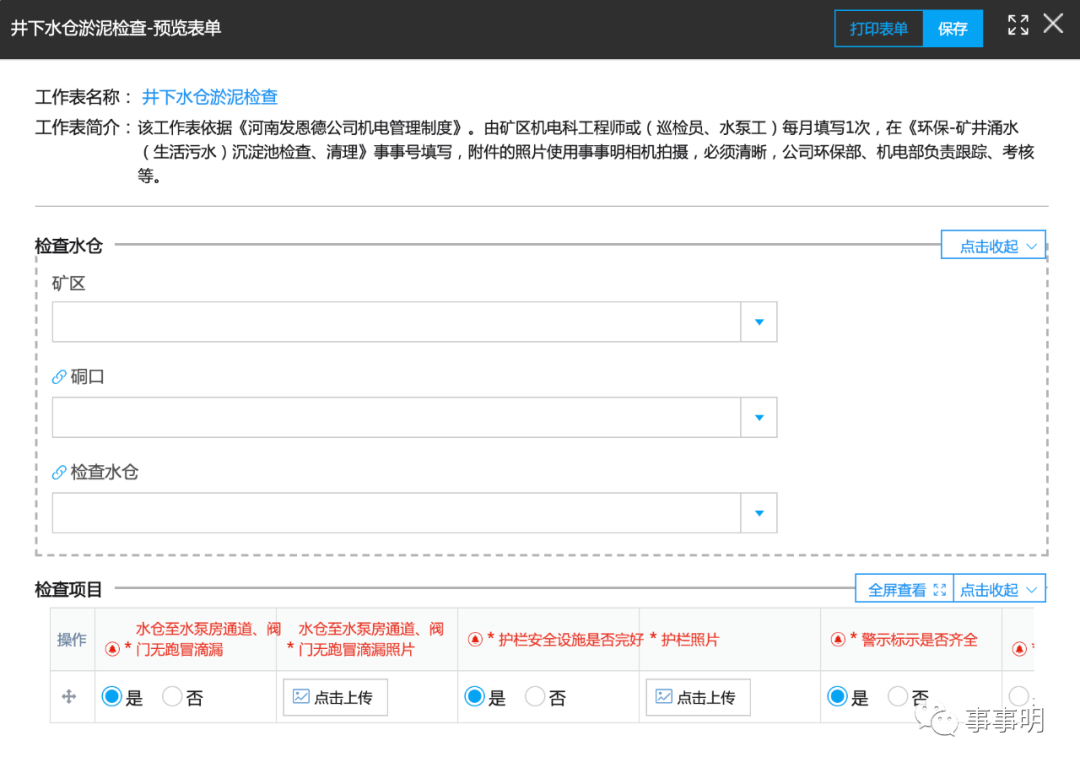The image size is (1080, 768).
Task: Expand the 硐口 dropdown arrow
Action: (x=758, y=417)
